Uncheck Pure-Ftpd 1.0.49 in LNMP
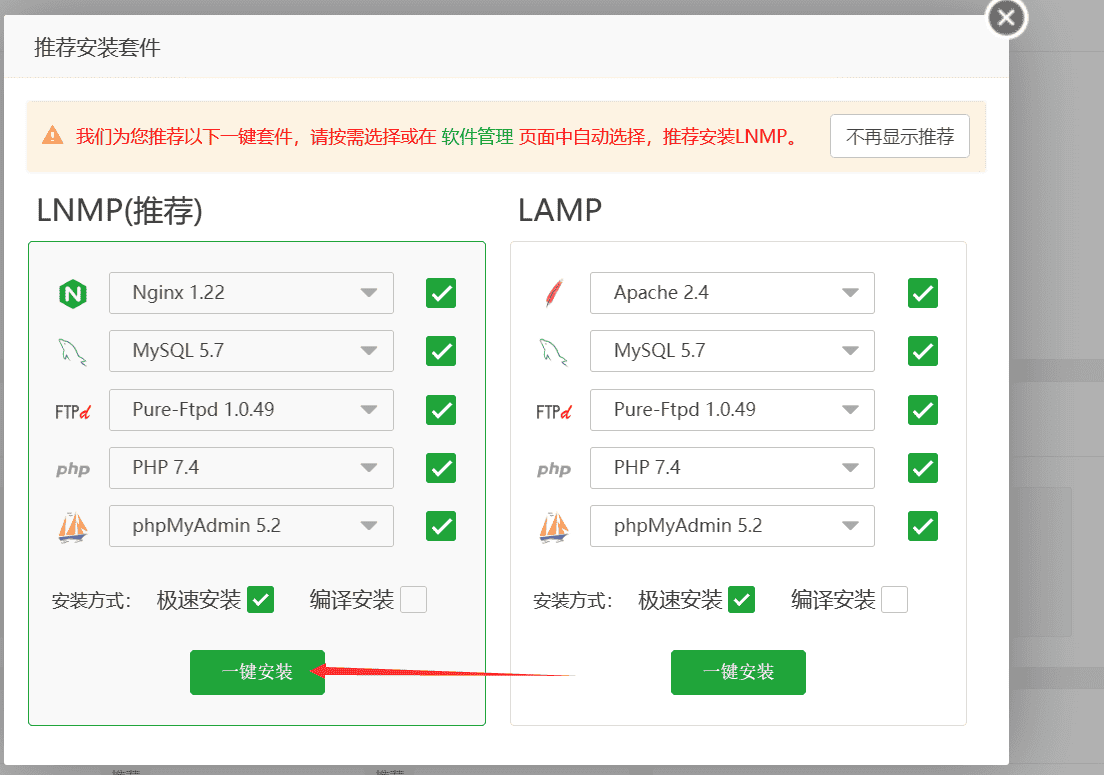The width and height of the screenshot is (1104, 775). point(441,410)
